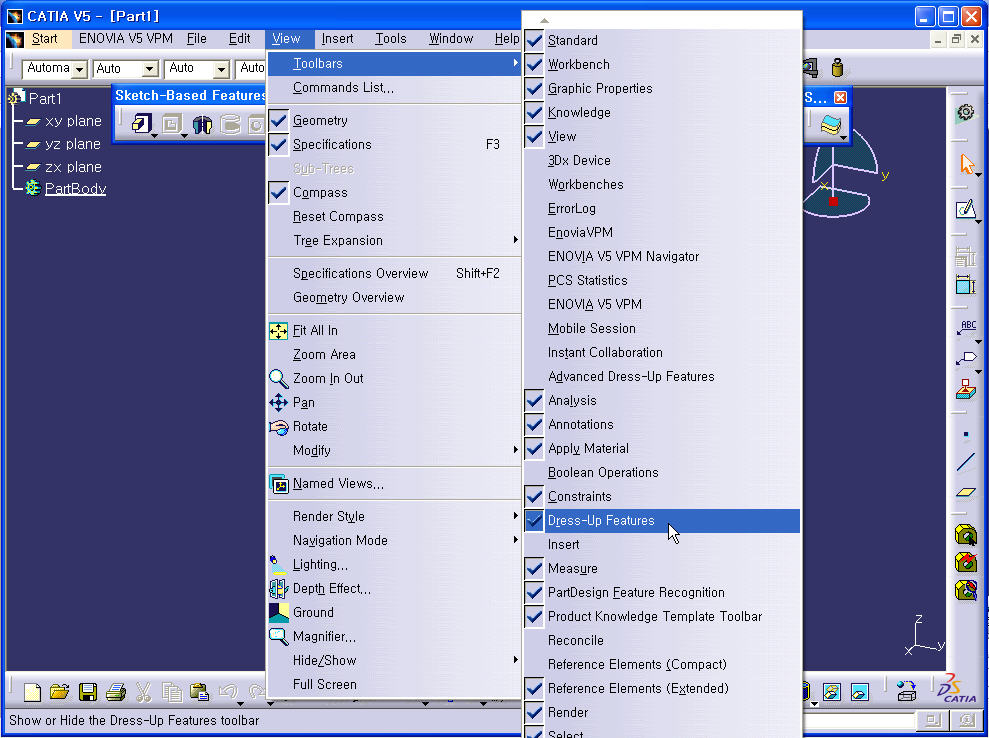Expand the Render Style submenu
The image size is (989, 738).
[x=329, y=517]
